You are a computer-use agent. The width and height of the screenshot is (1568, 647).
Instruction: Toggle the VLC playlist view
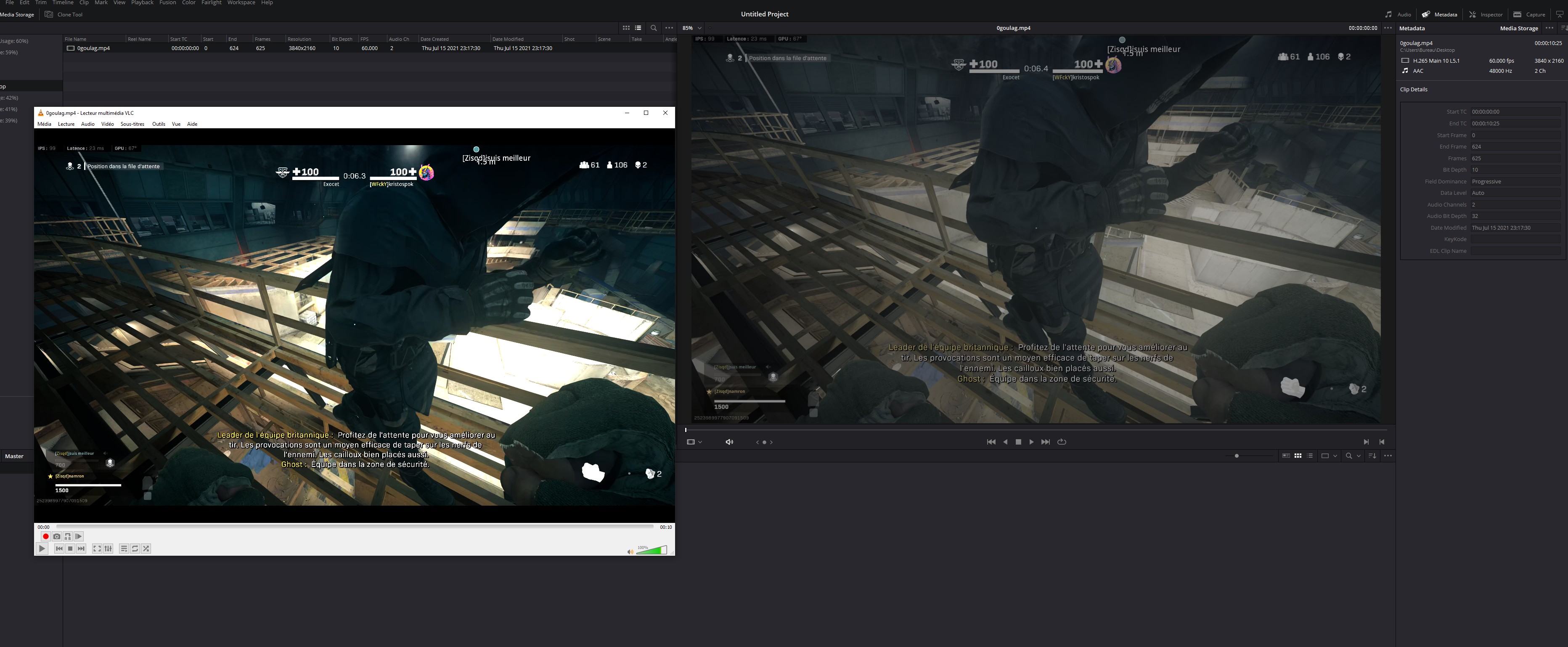coord(124,549)
